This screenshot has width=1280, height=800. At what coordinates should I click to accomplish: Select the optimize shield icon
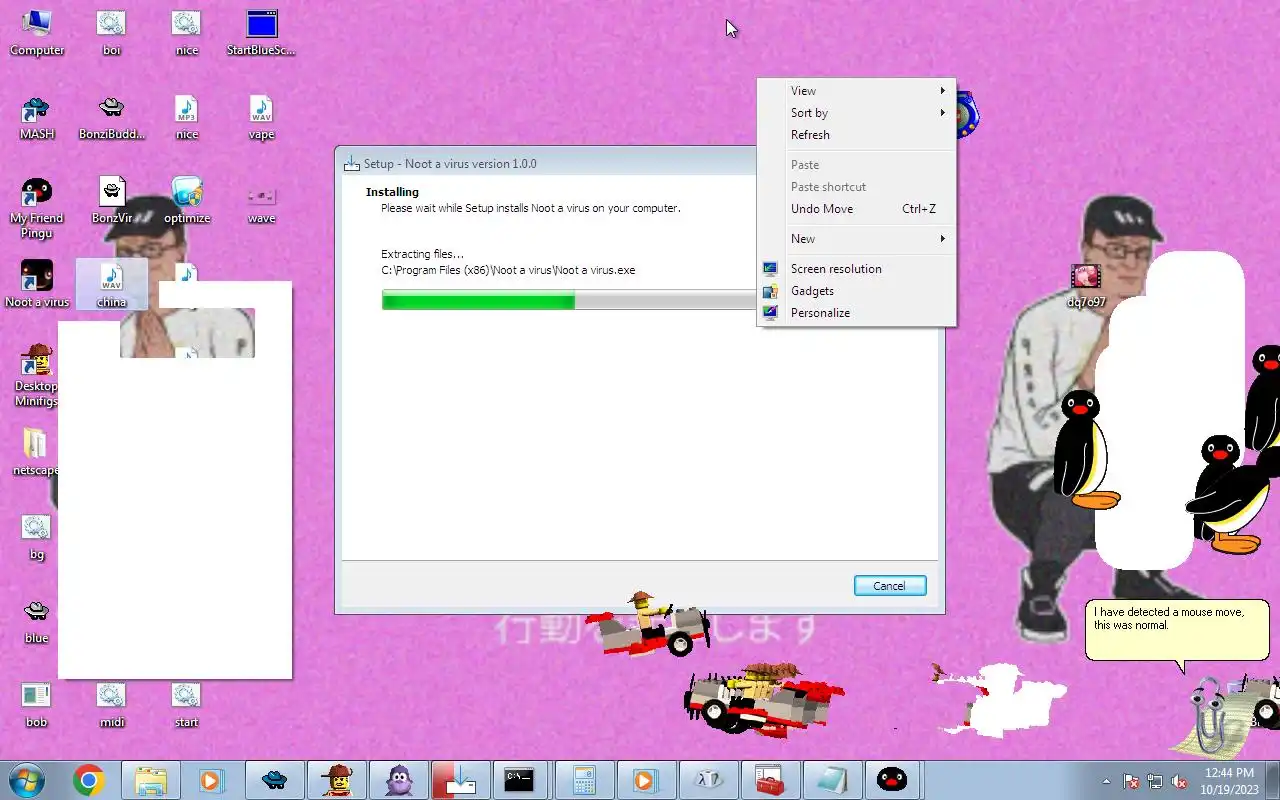pos(186,200)
